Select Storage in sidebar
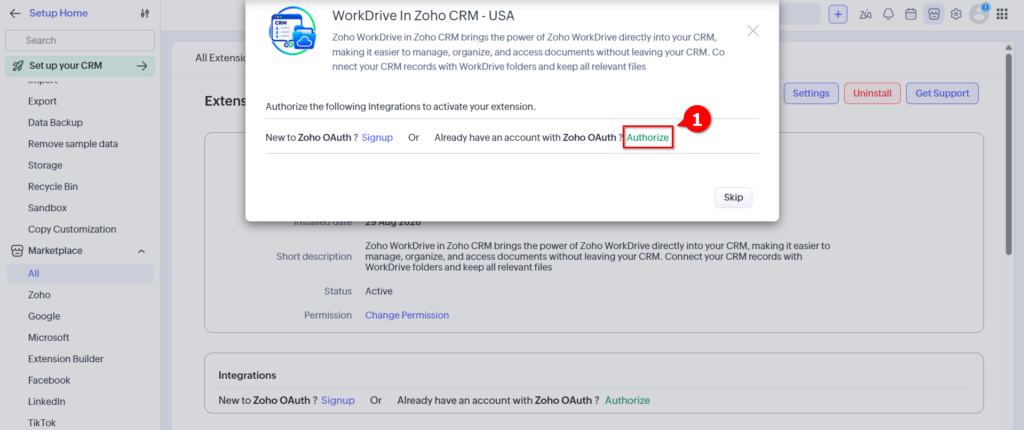Image resolution: width=1024 pixels, height=430 pixels. pyautogui.click(x=45, y=165)
